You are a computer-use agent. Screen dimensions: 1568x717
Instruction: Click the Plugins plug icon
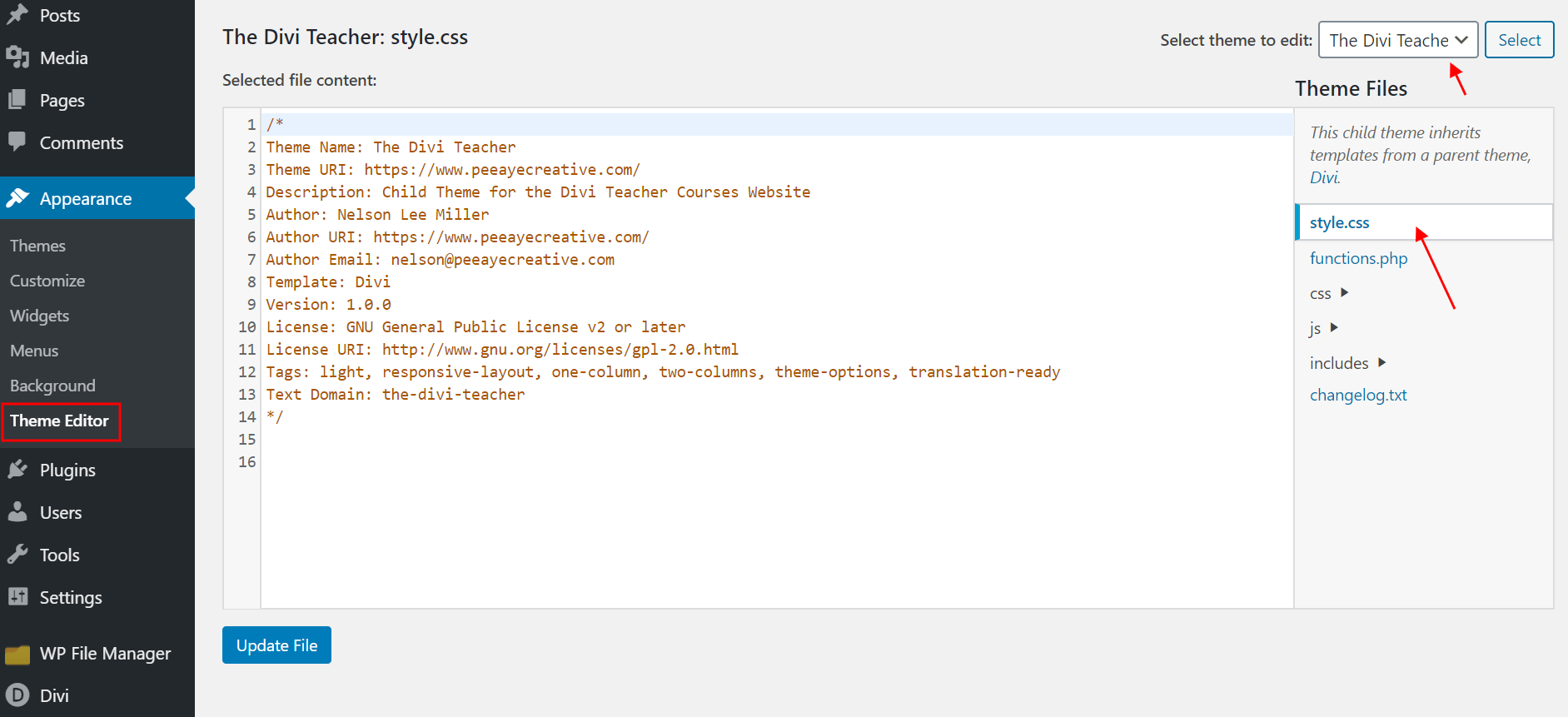17,470
